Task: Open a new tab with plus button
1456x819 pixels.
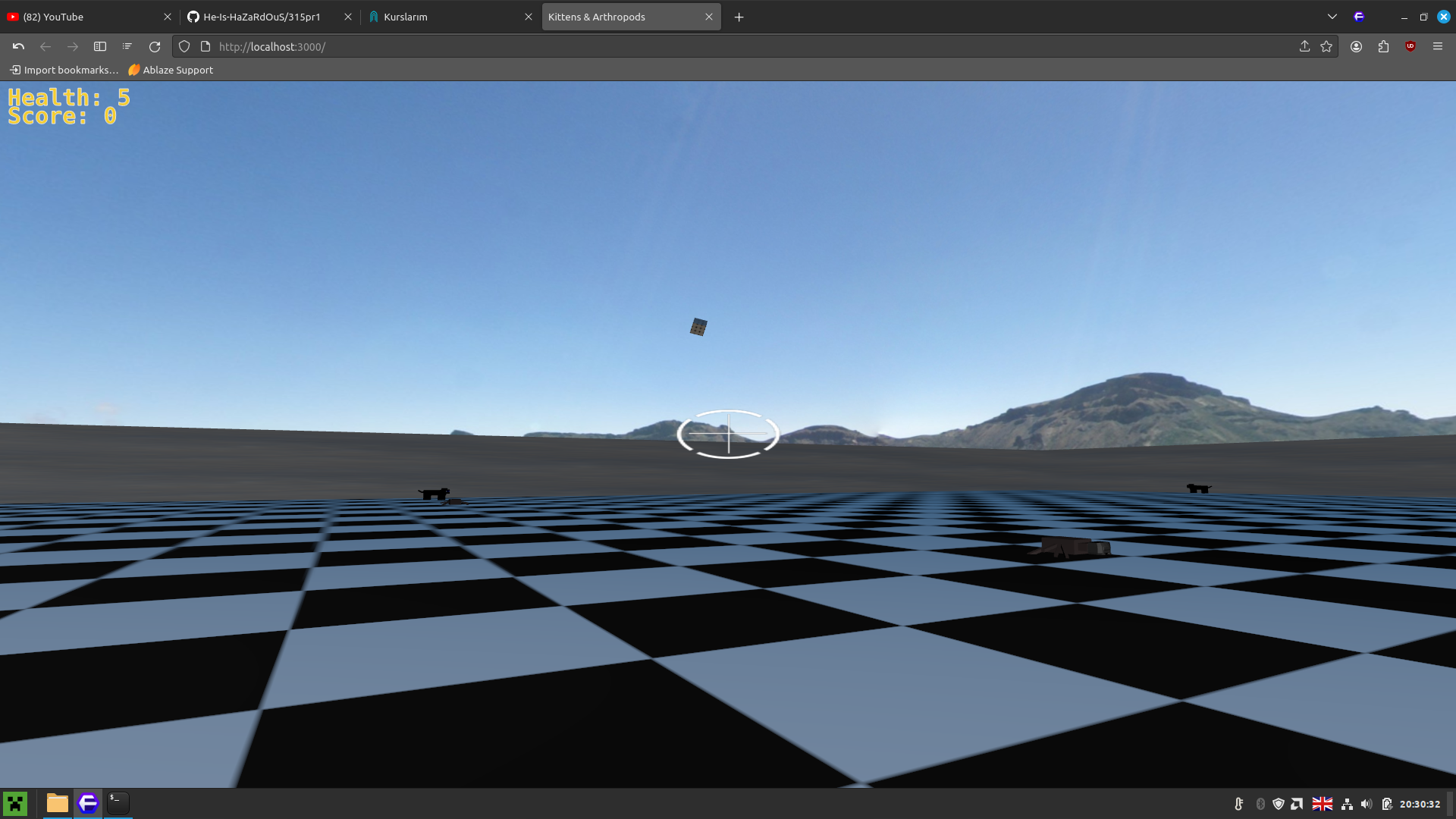Action: pos(739,17)
